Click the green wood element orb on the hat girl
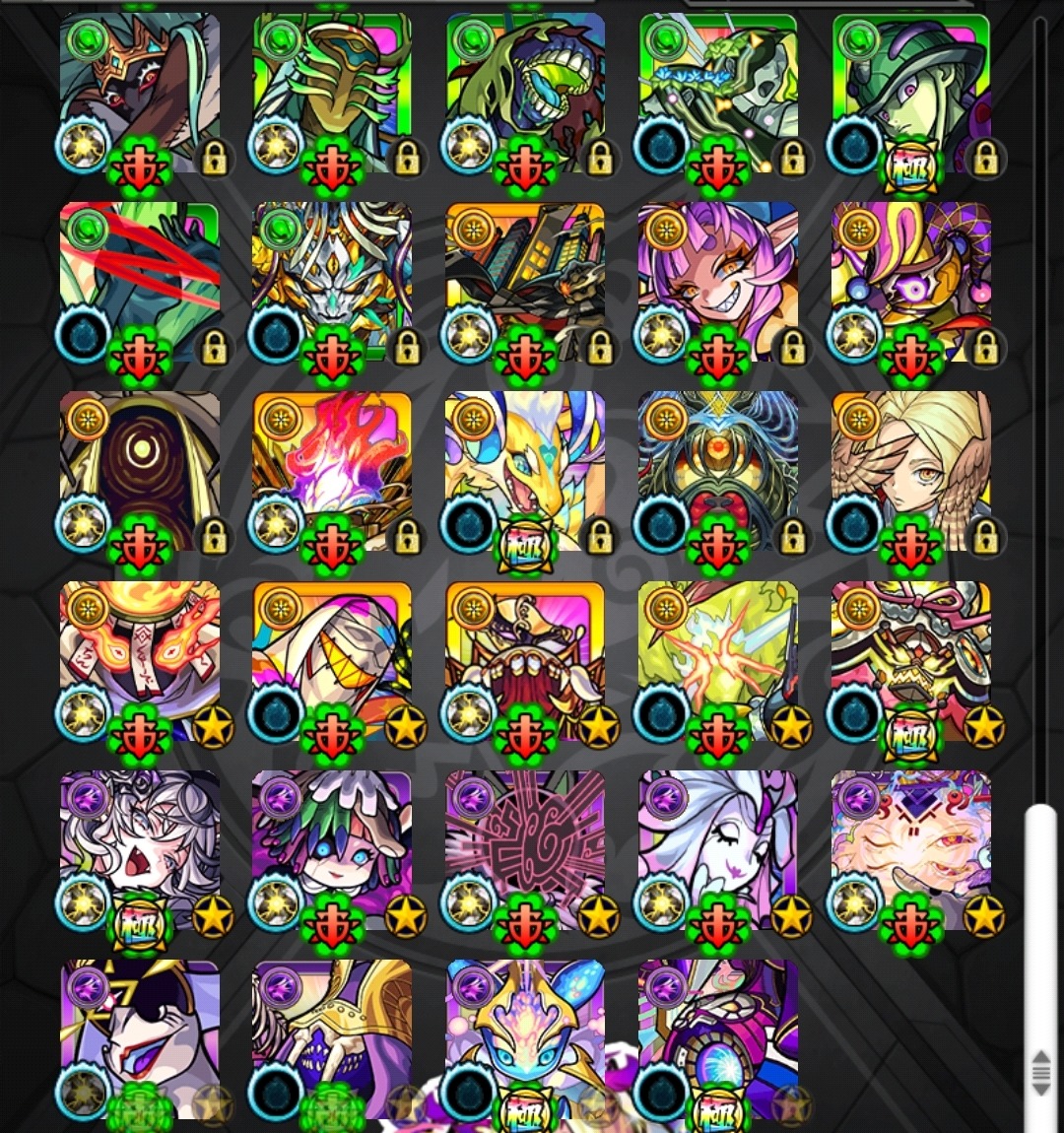1064x1133 pixels. (x=858, y=39)
